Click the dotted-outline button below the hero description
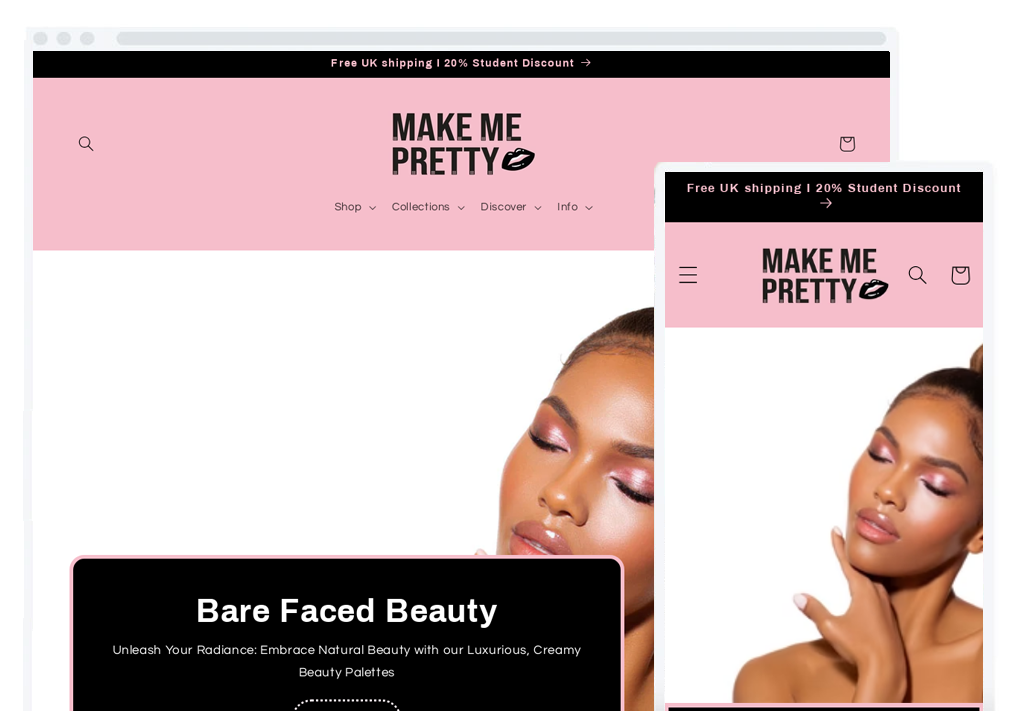This screenshot has width=1024, height=711. [x=347, y=704]
